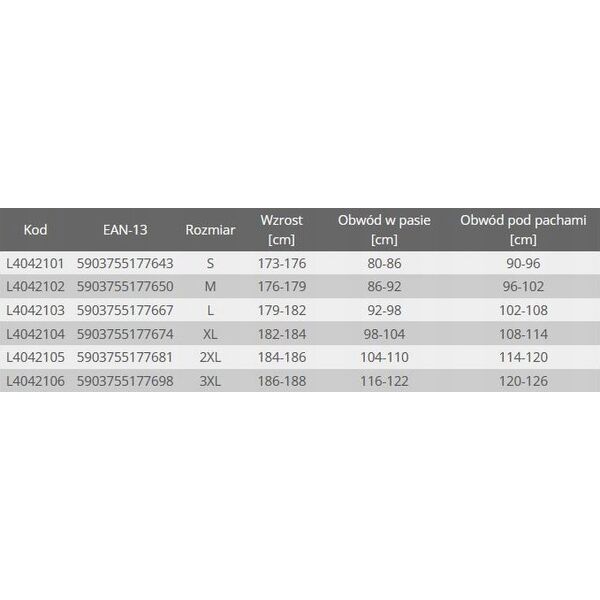Click EAN number 5903755177698
The width and height of the screenshot is (600, 600).
click(x=125, y=381)
